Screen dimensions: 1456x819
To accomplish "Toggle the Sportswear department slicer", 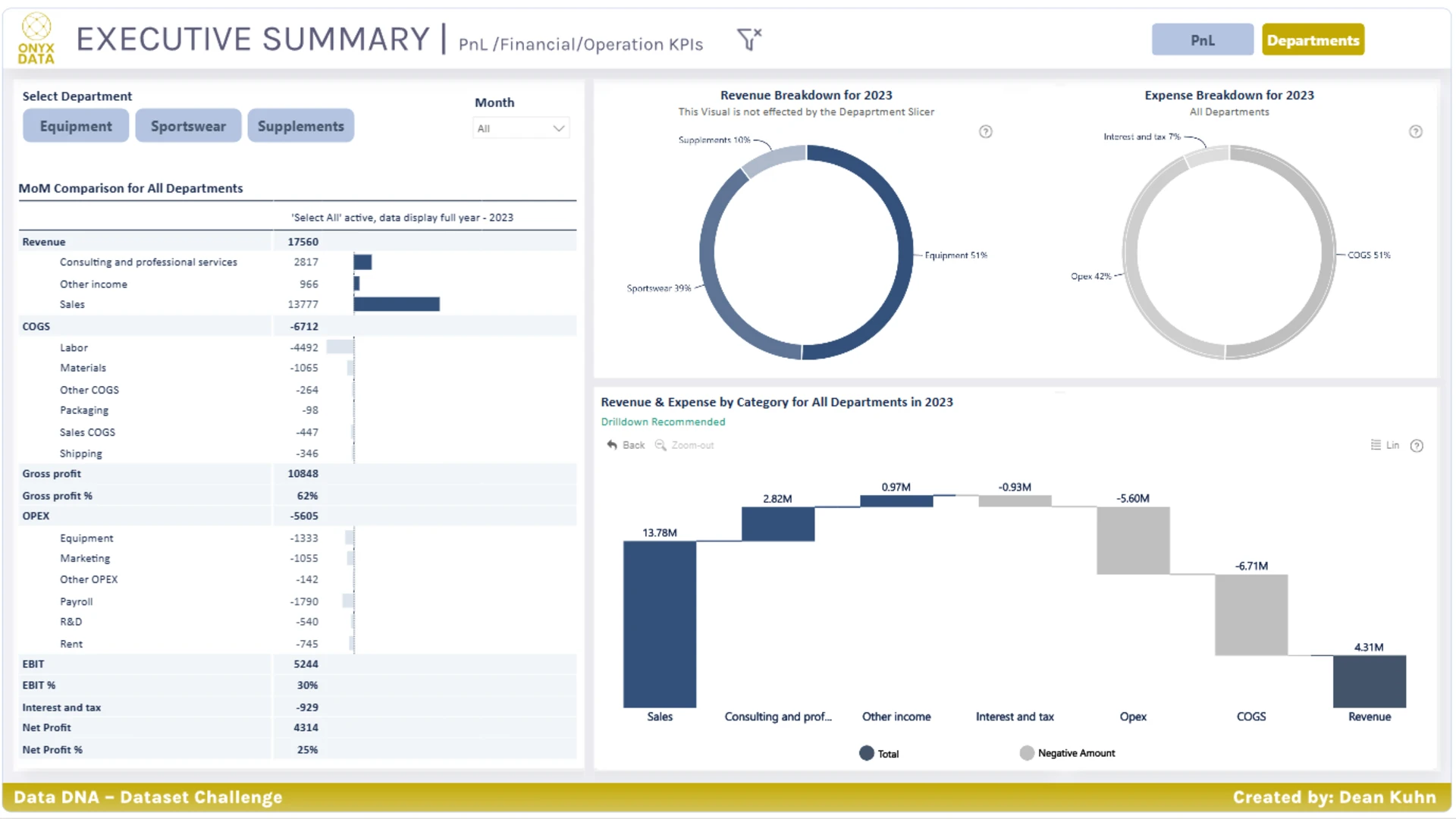I will pyautogui.click(x=188, y=126).
